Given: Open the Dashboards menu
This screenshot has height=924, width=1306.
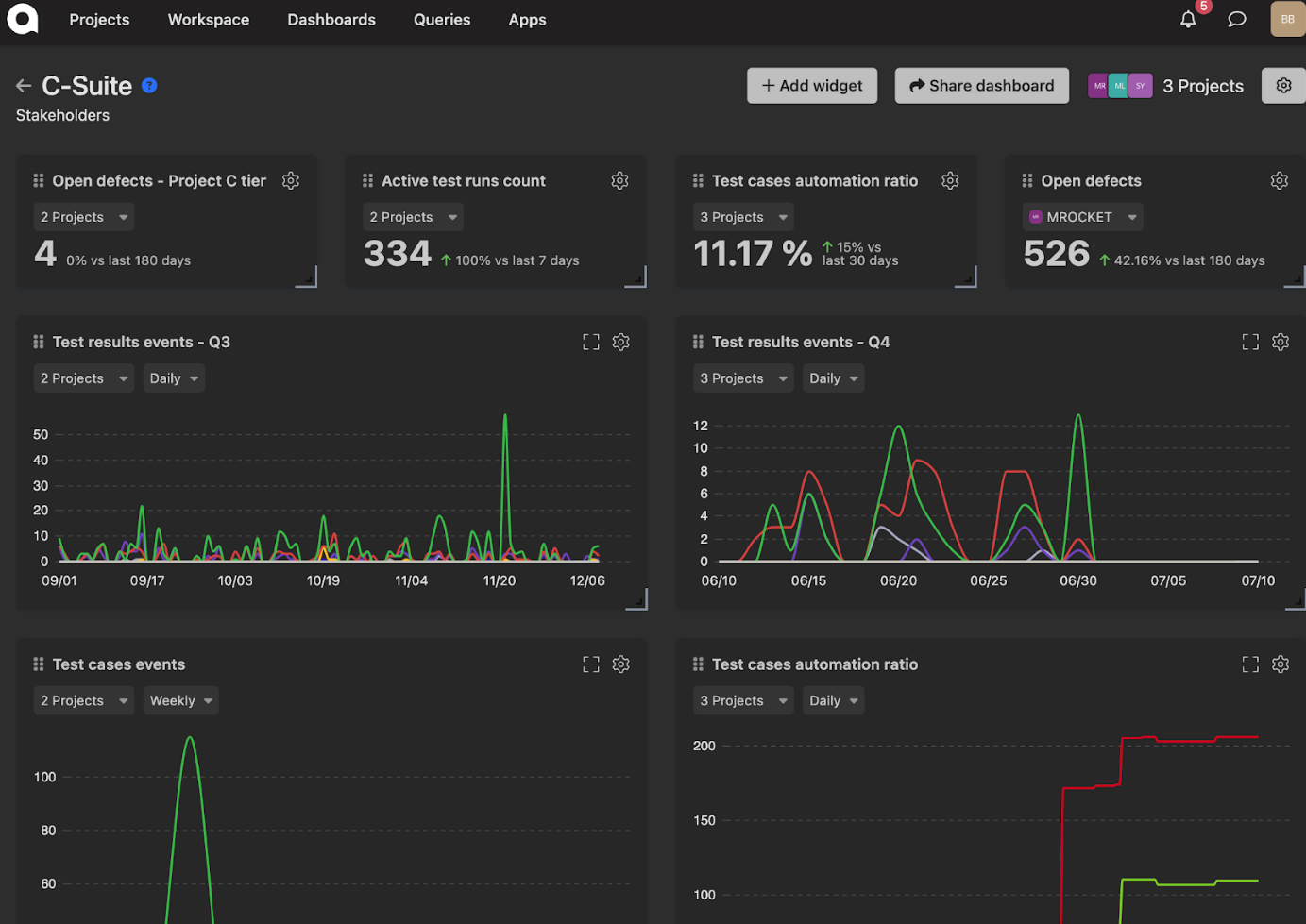Looking at the screenshot, I should (331, 20).
